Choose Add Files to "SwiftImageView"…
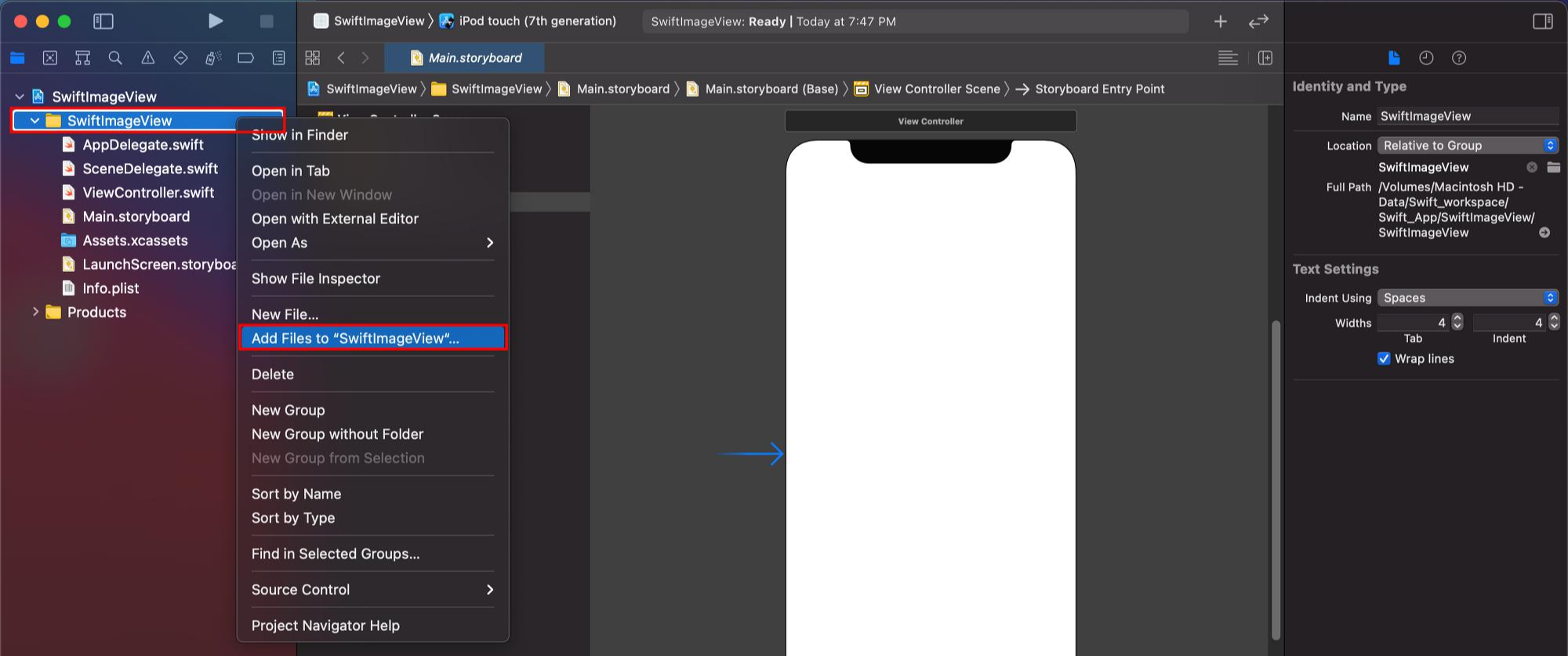The image size is (1568, 656). pyautogui.click(x=372, y=339)
